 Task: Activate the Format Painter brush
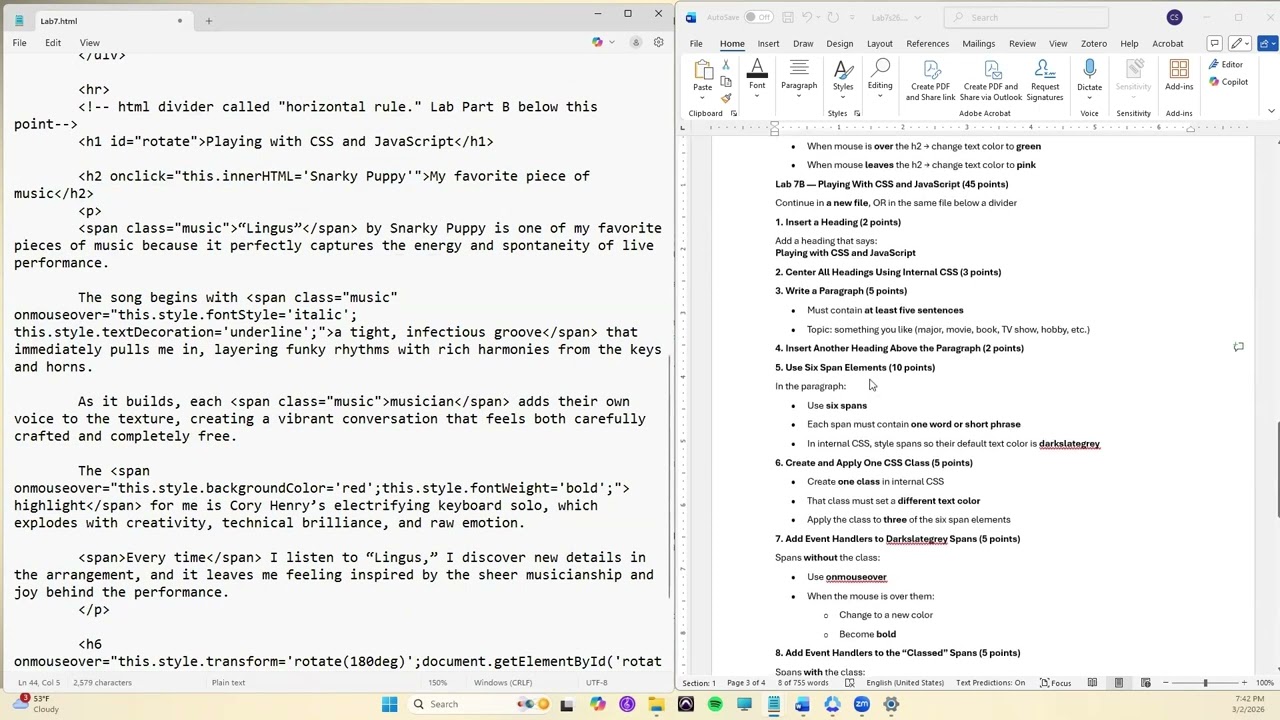coord(726,97)
